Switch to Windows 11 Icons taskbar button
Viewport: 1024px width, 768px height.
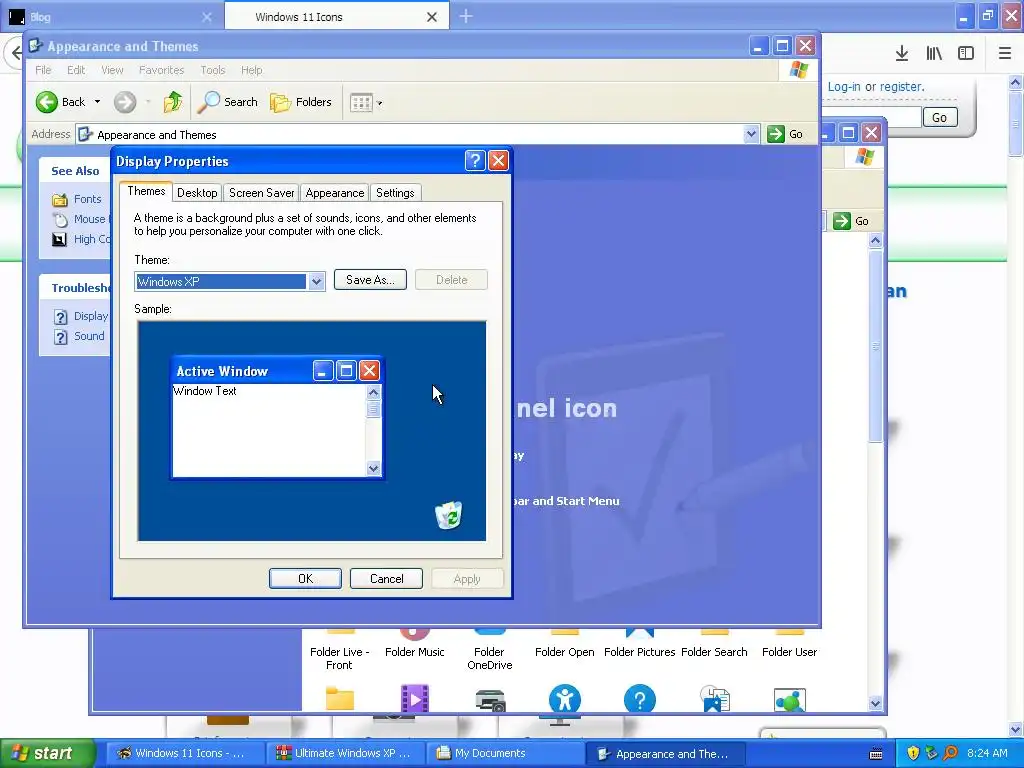[184, 754]
